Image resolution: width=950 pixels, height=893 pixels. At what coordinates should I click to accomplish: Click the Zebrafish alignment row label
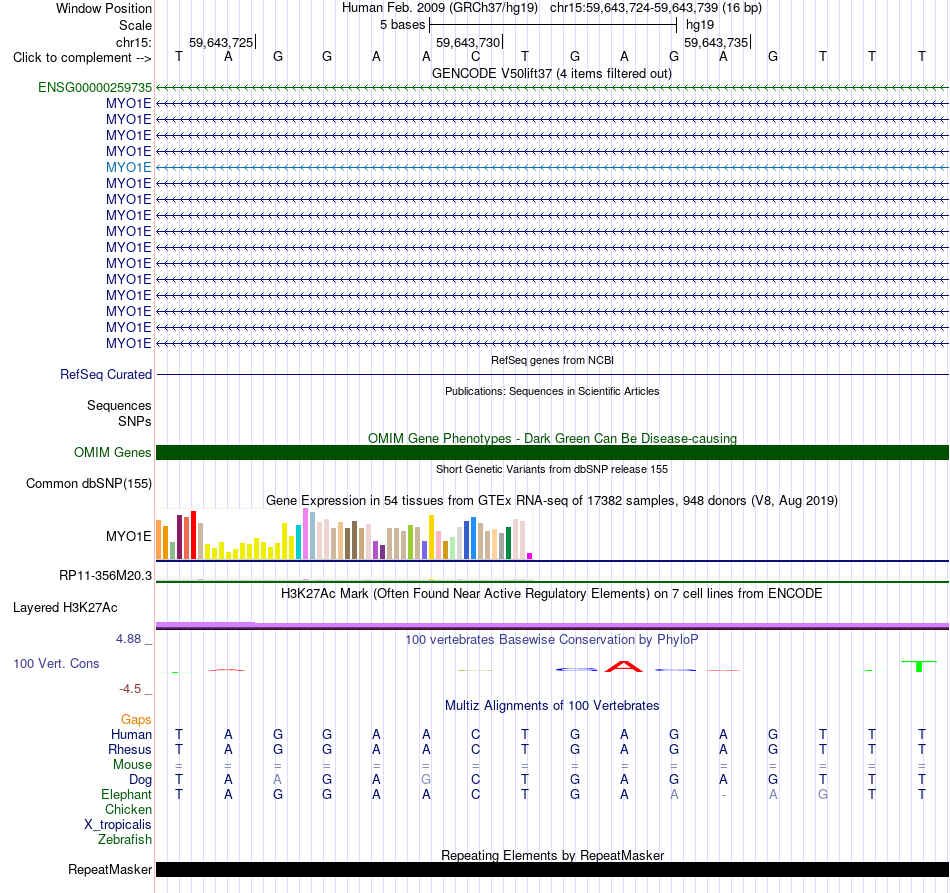tap(125, 839)
